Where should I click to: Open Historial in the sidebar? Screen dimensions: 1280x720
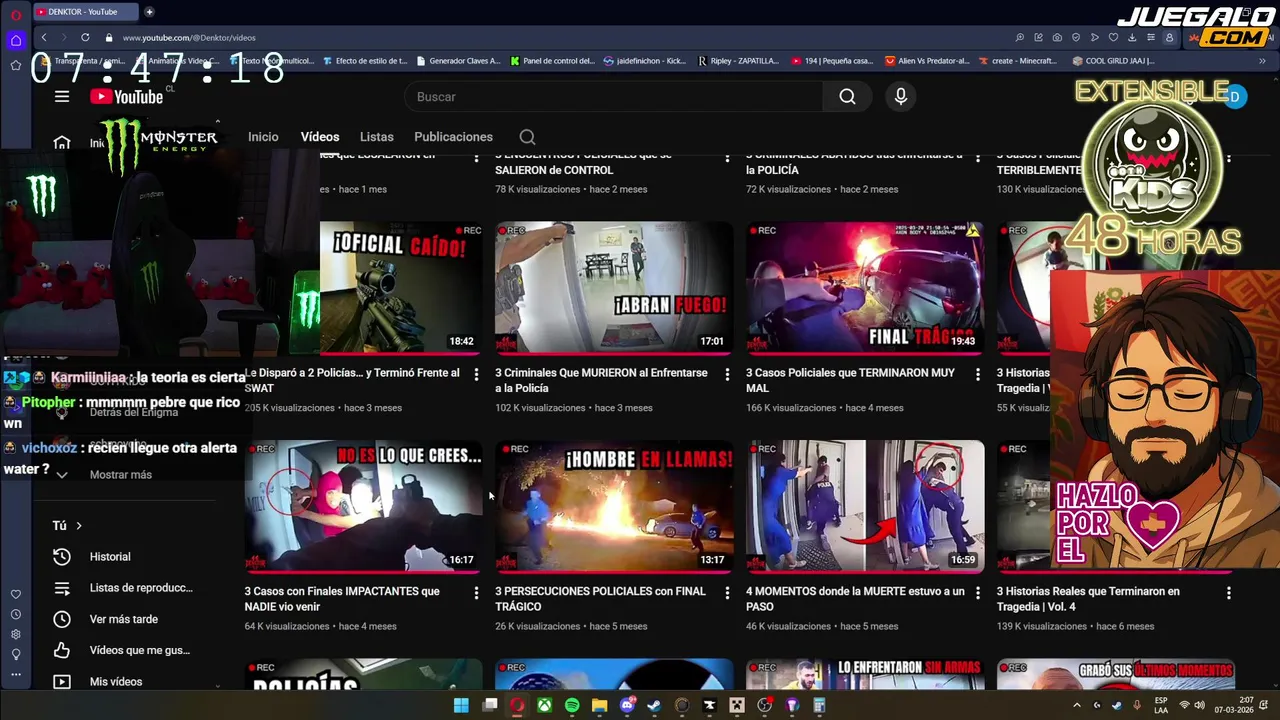[x=110, y=557]
